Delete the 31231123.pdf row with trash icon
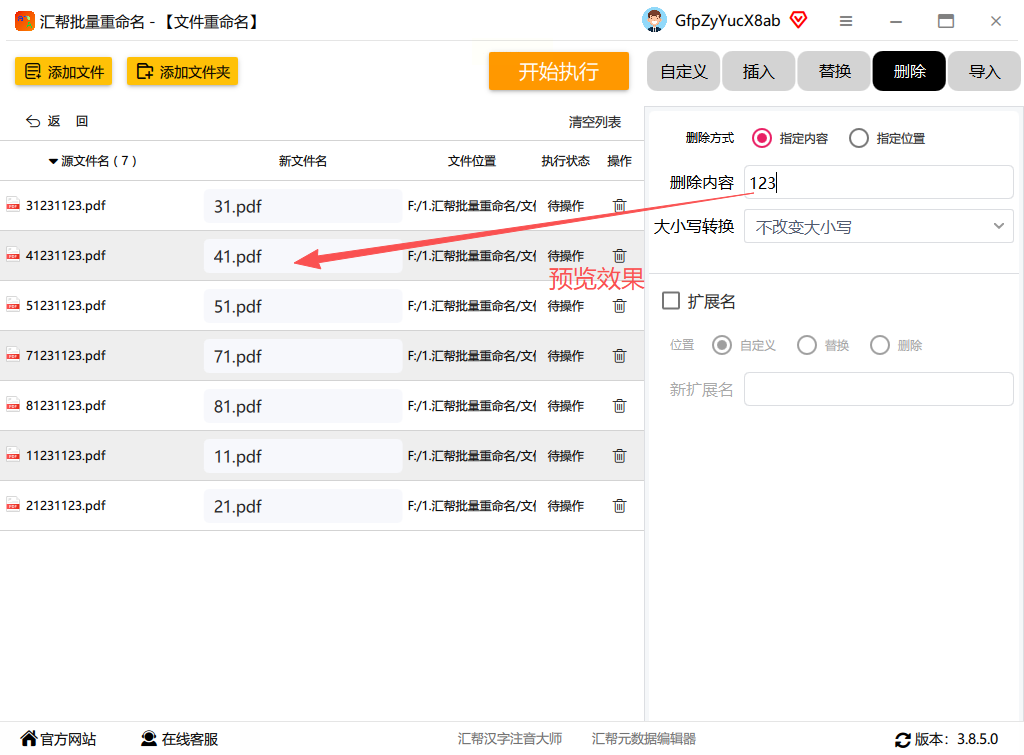The width and height of the screenshot is (1024, 755). pyautogui.click(x=619, y=206)
